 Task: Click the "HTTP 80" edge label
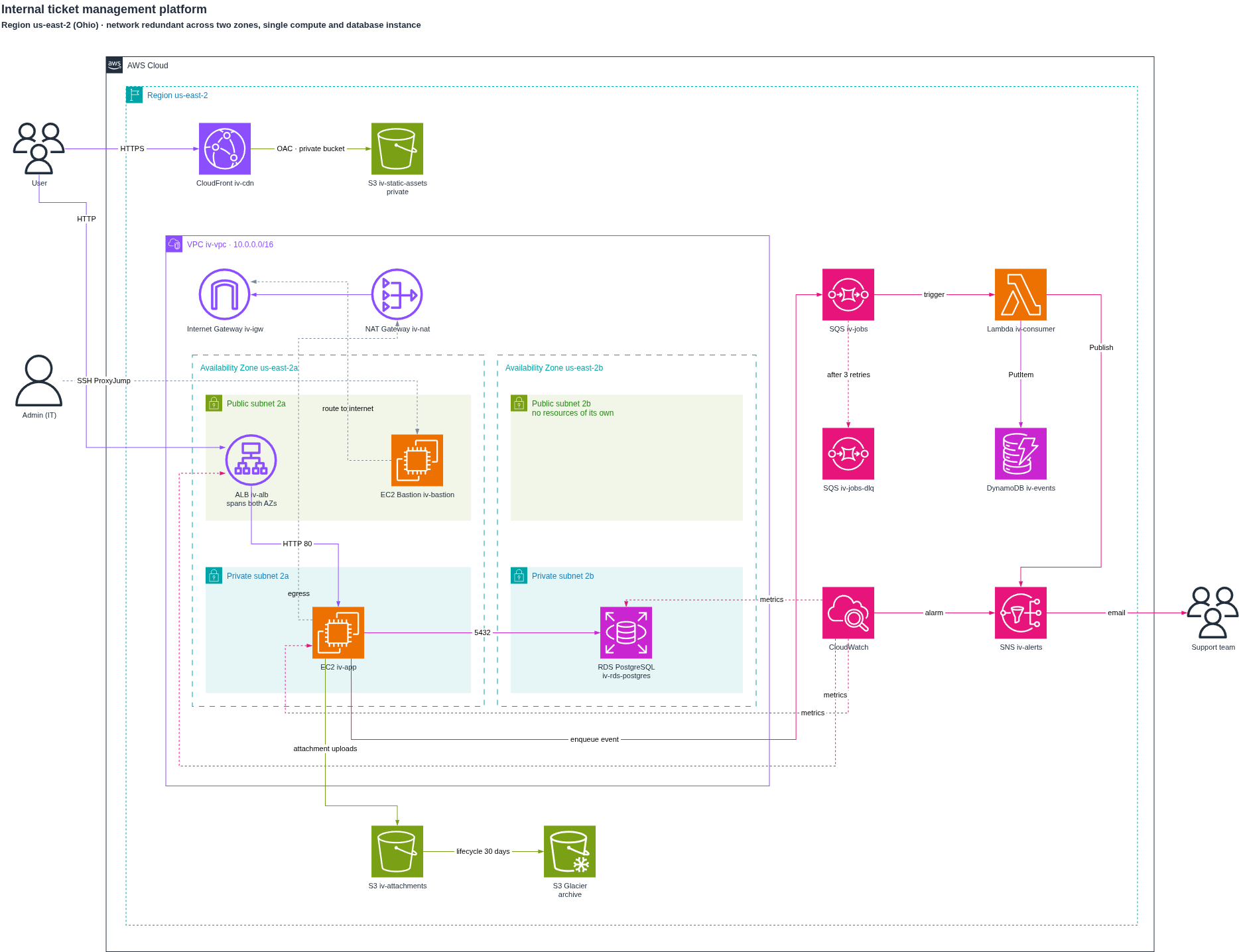[297, 544]
